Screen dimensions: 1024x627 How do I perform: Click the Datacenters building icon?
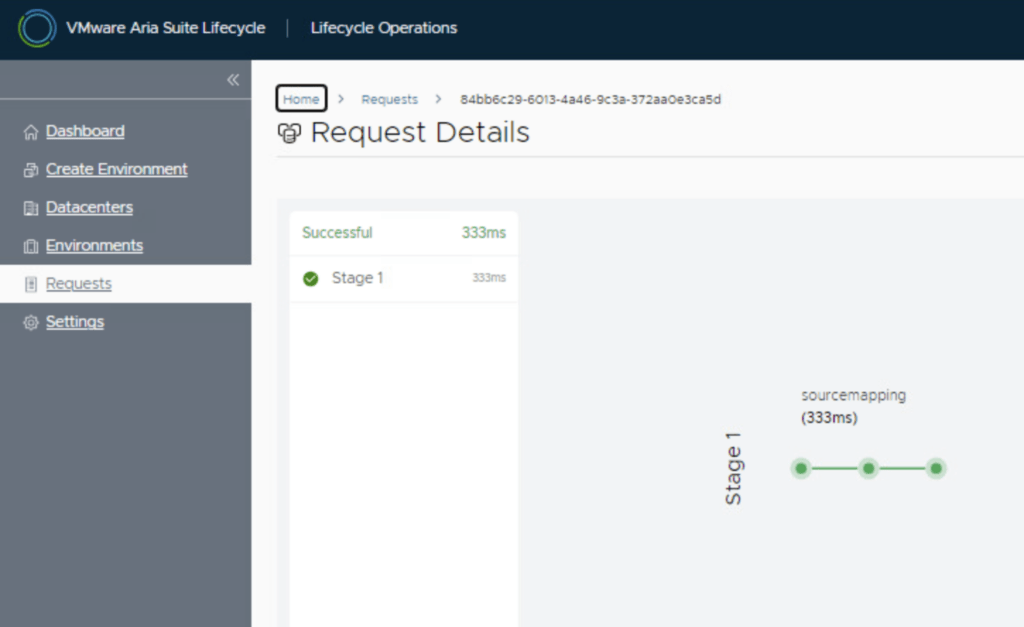click(30, 208)
